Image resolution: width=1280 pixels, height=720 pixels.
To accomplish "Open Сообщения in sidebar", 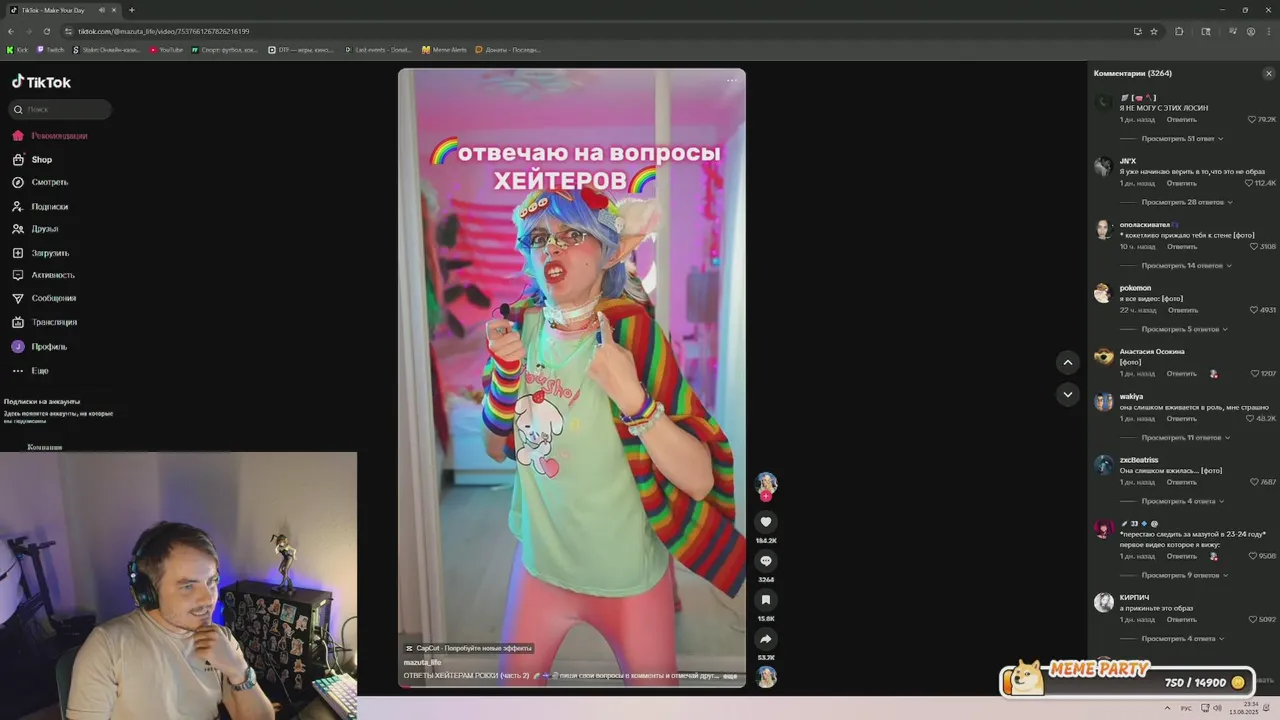I will pyautogui.click(x=44, y=298).
